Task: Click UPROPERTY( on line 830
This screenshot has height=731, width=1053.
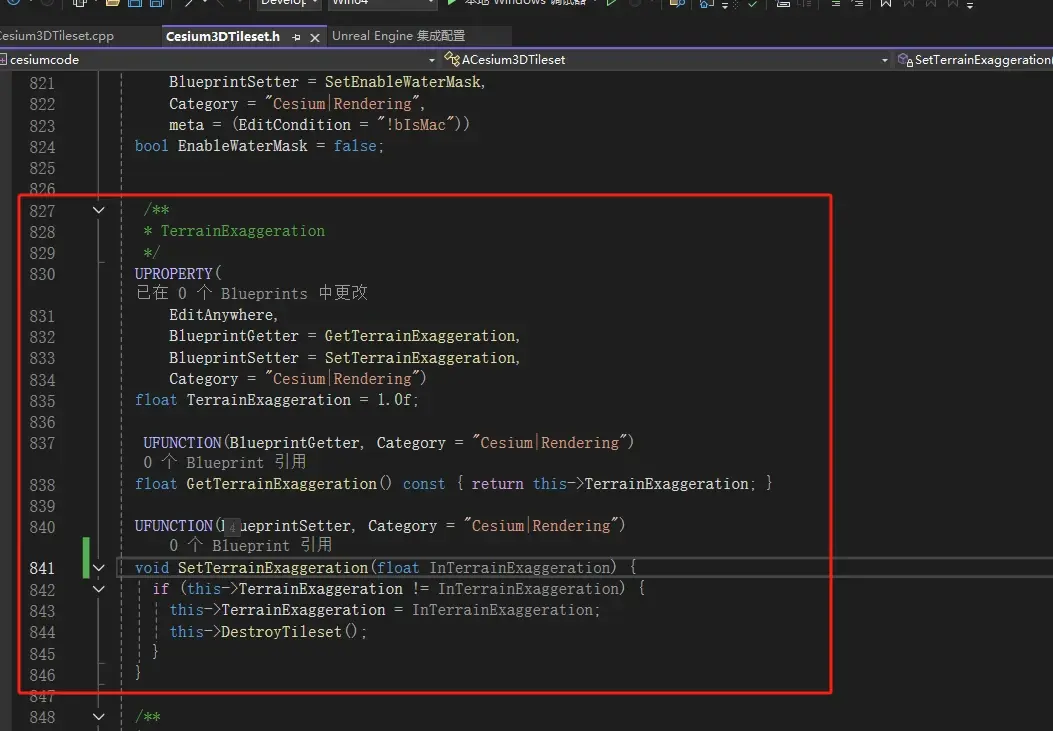Action: [178, 274]
